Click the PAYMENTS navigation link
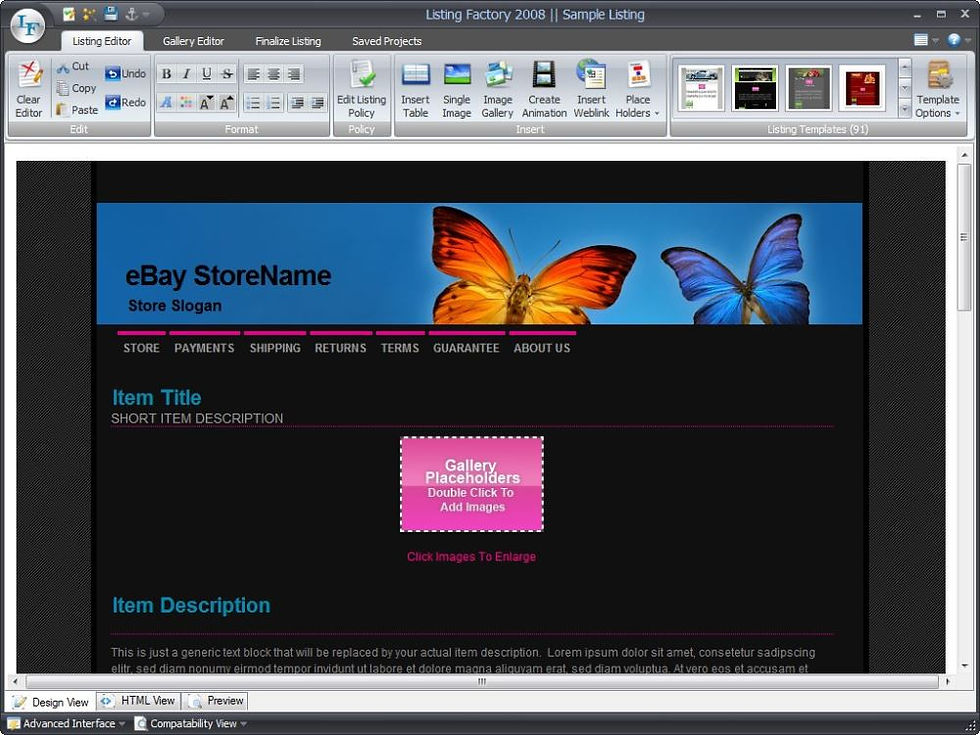 point(204,348)
